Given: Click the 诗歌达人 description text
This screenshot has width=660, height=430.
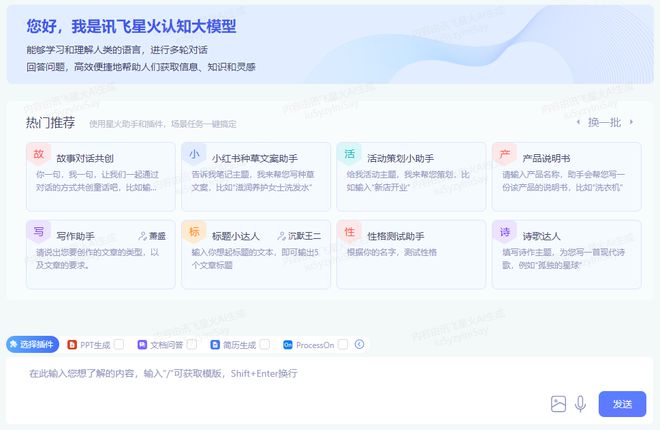Looking at the screenshot, I should click(563, 258).
